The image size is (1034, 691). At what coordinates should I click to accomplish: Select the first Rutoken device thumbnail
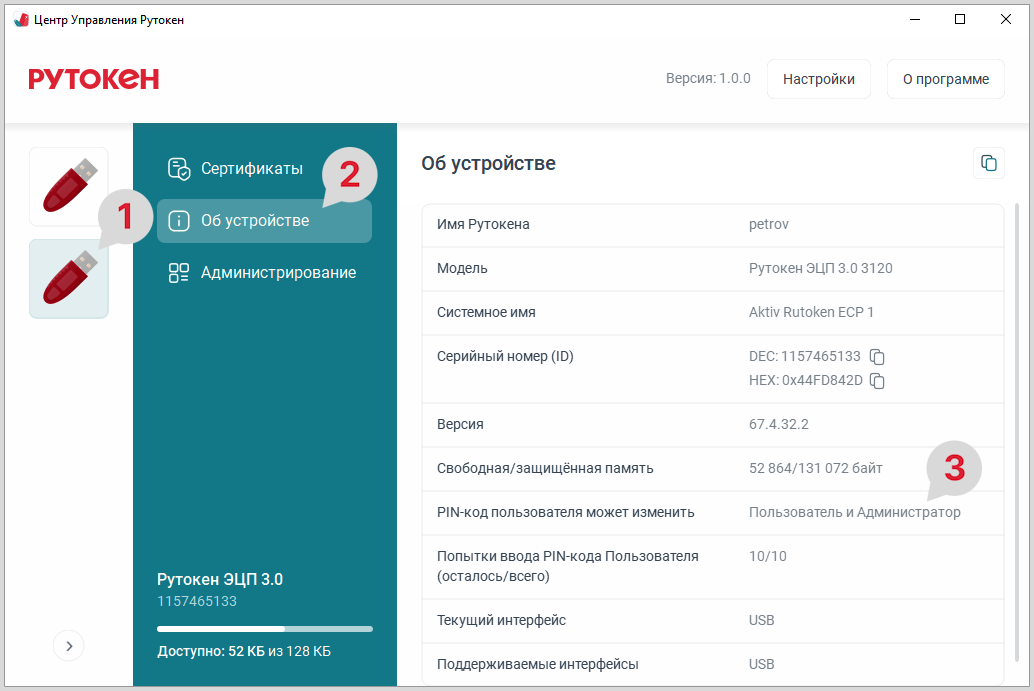tap(68, 186)
